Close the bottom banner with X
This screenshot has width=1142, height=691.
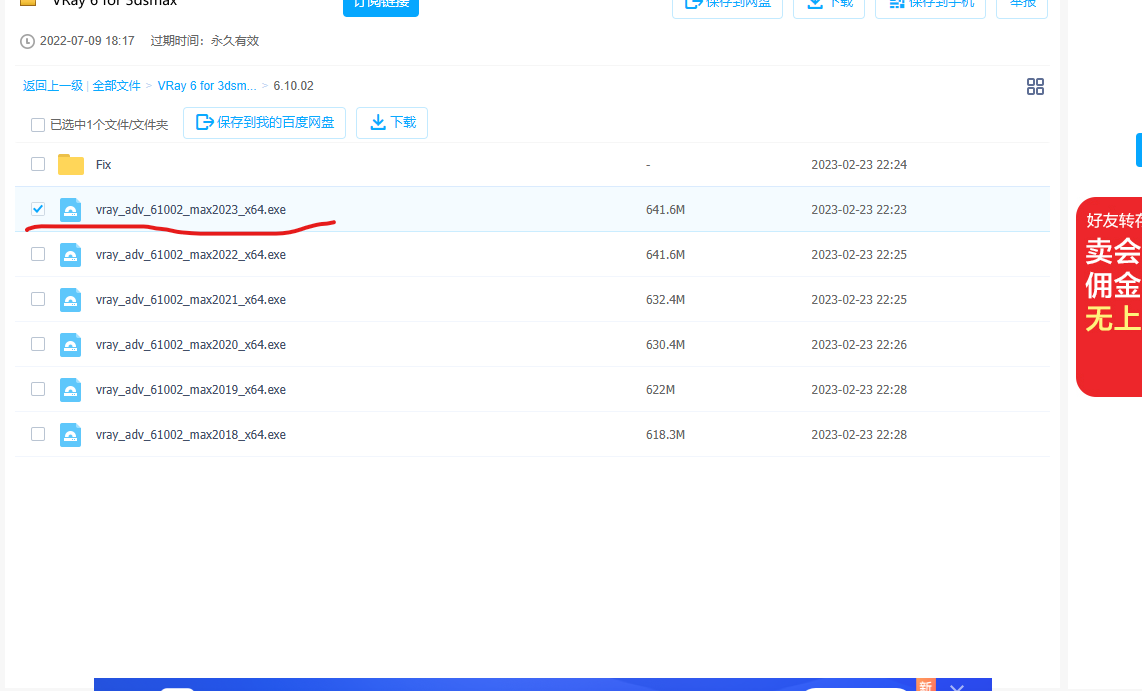pyautogui.click(x=957, y=686)
